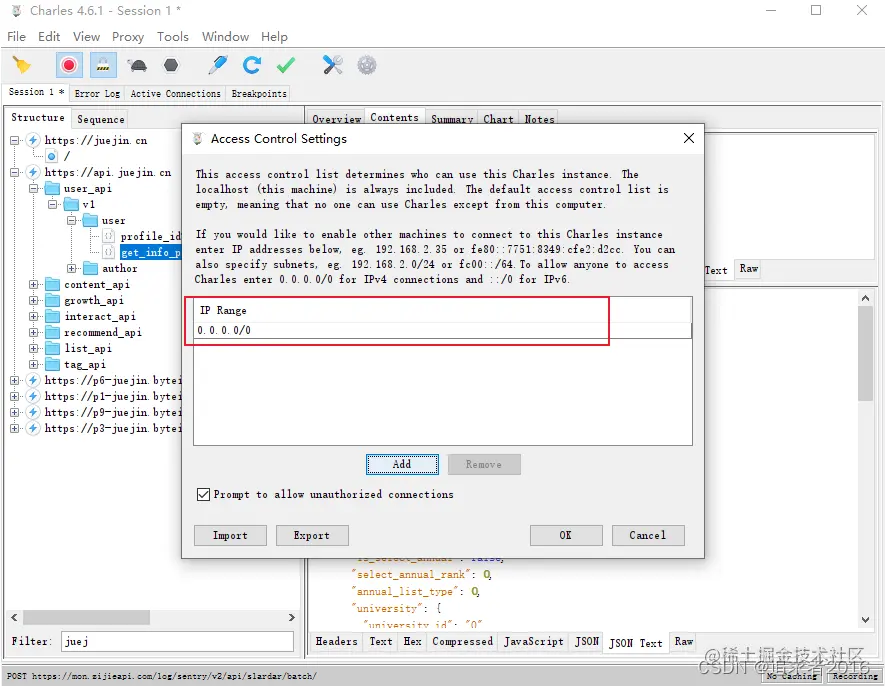Image resolution: width=885 pixels, height=686 pixels.
Task: Click the Raw tab beside Text
Action: click(748, 269)
